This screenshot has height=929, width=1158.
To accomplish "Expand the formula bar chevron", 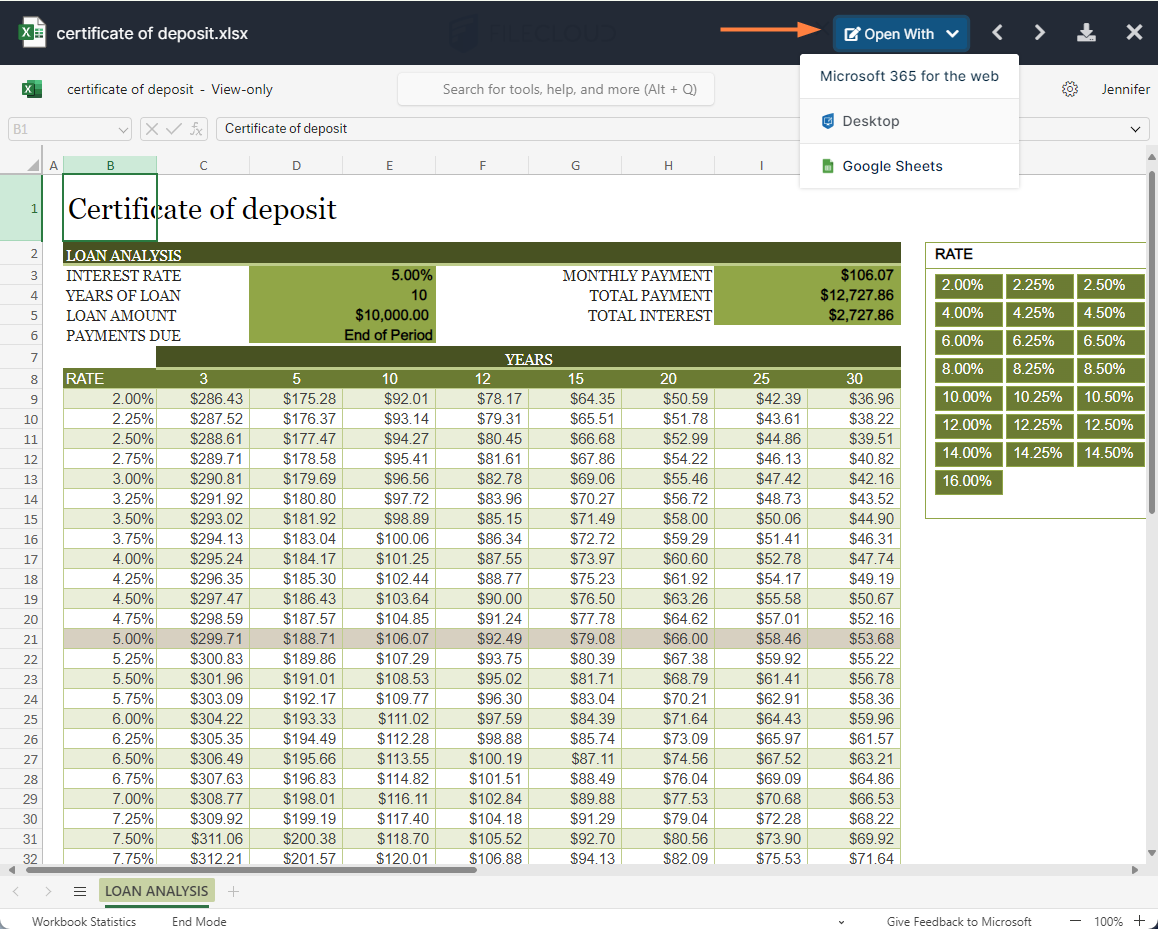I will (x=1135, y=129).
